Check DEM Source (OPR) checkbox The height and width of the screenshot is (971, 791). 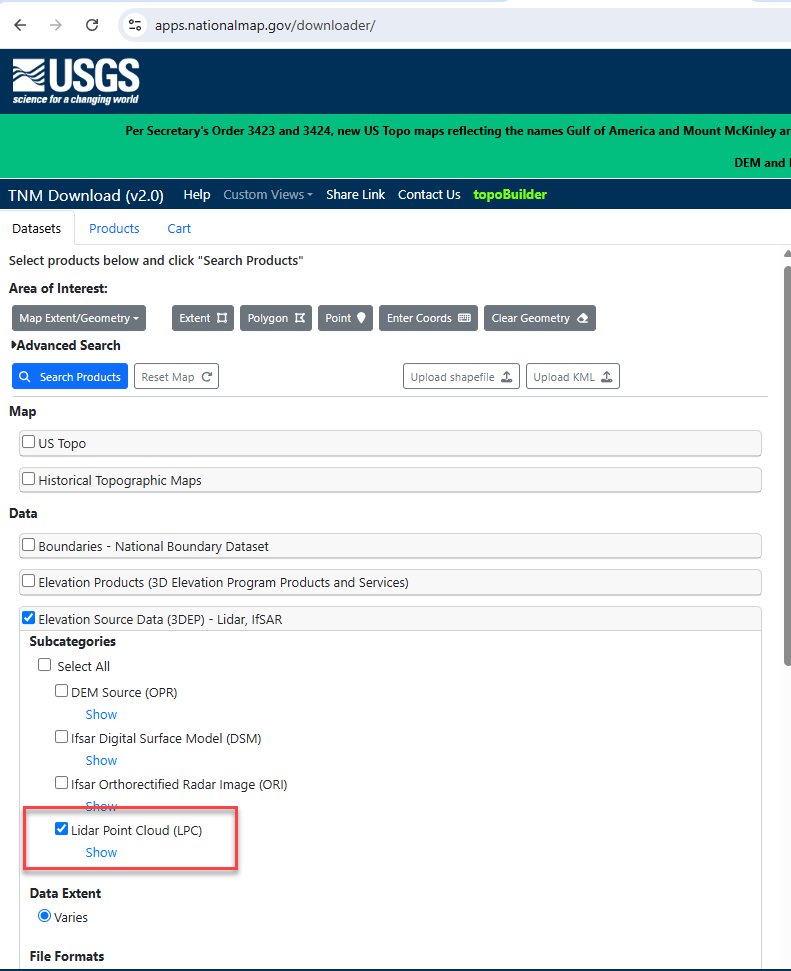[61, 690]
